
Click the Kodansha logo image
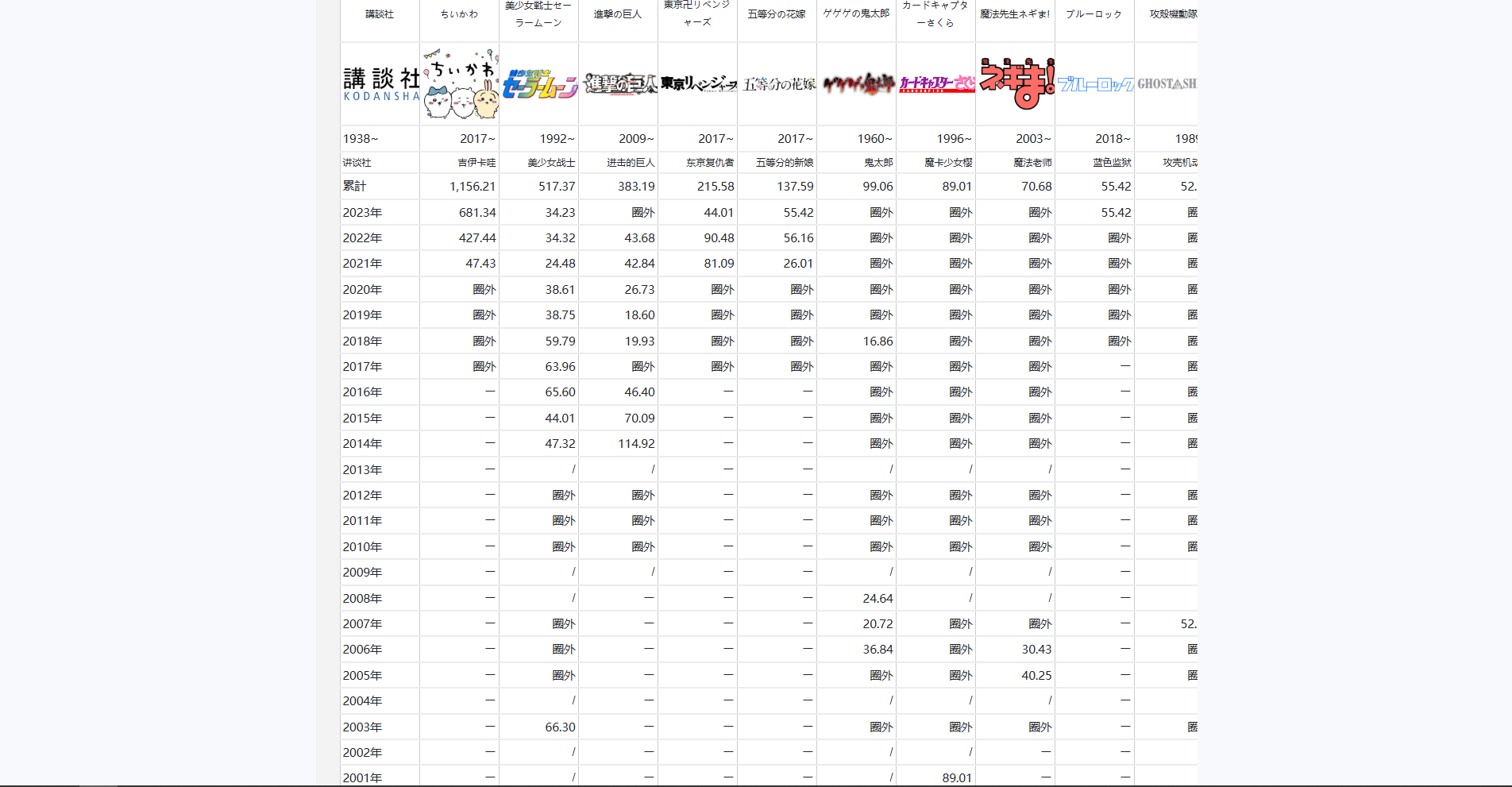click(x=380, y=84)
